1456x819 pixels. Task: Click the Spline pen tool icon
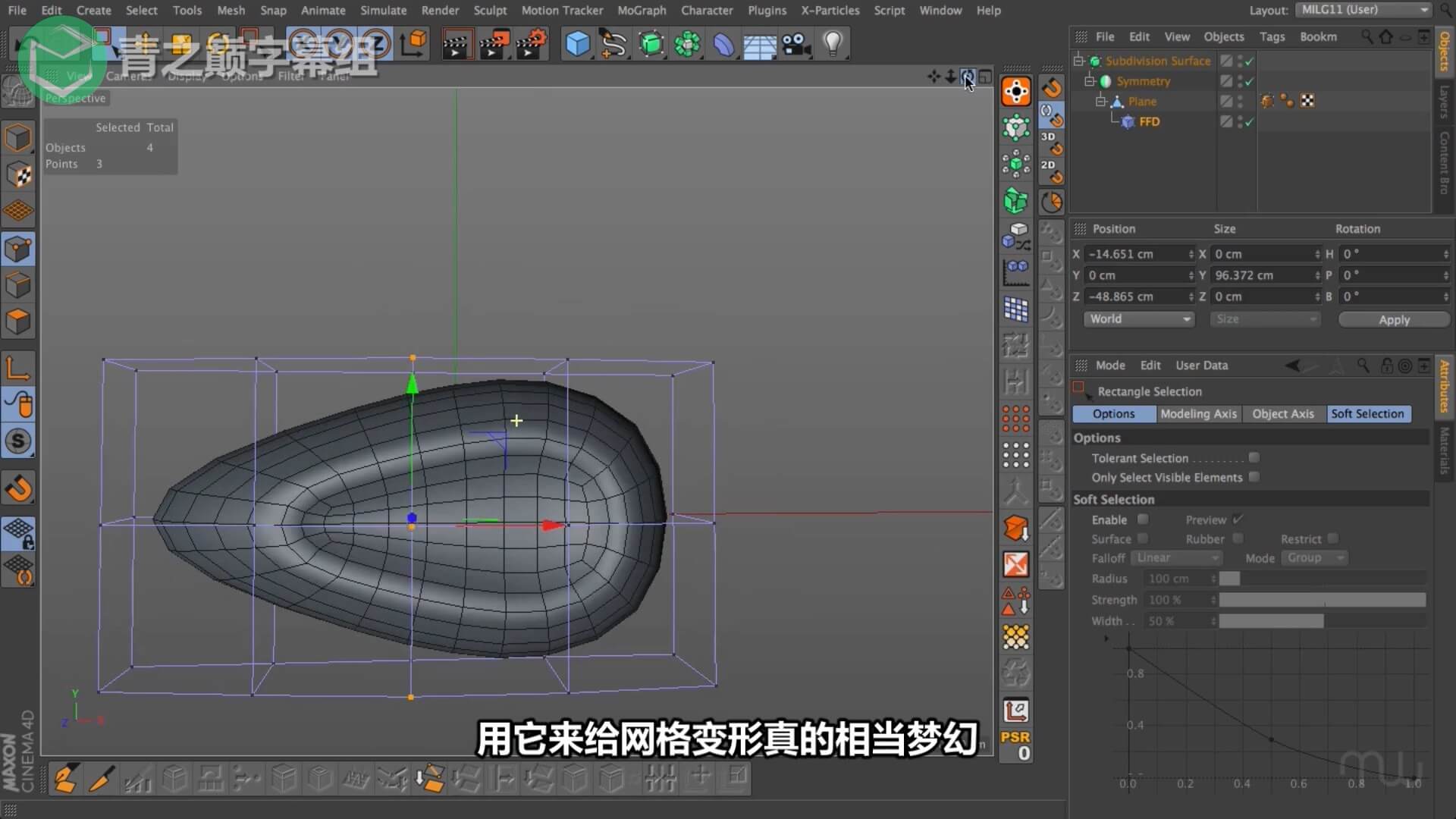613,44
